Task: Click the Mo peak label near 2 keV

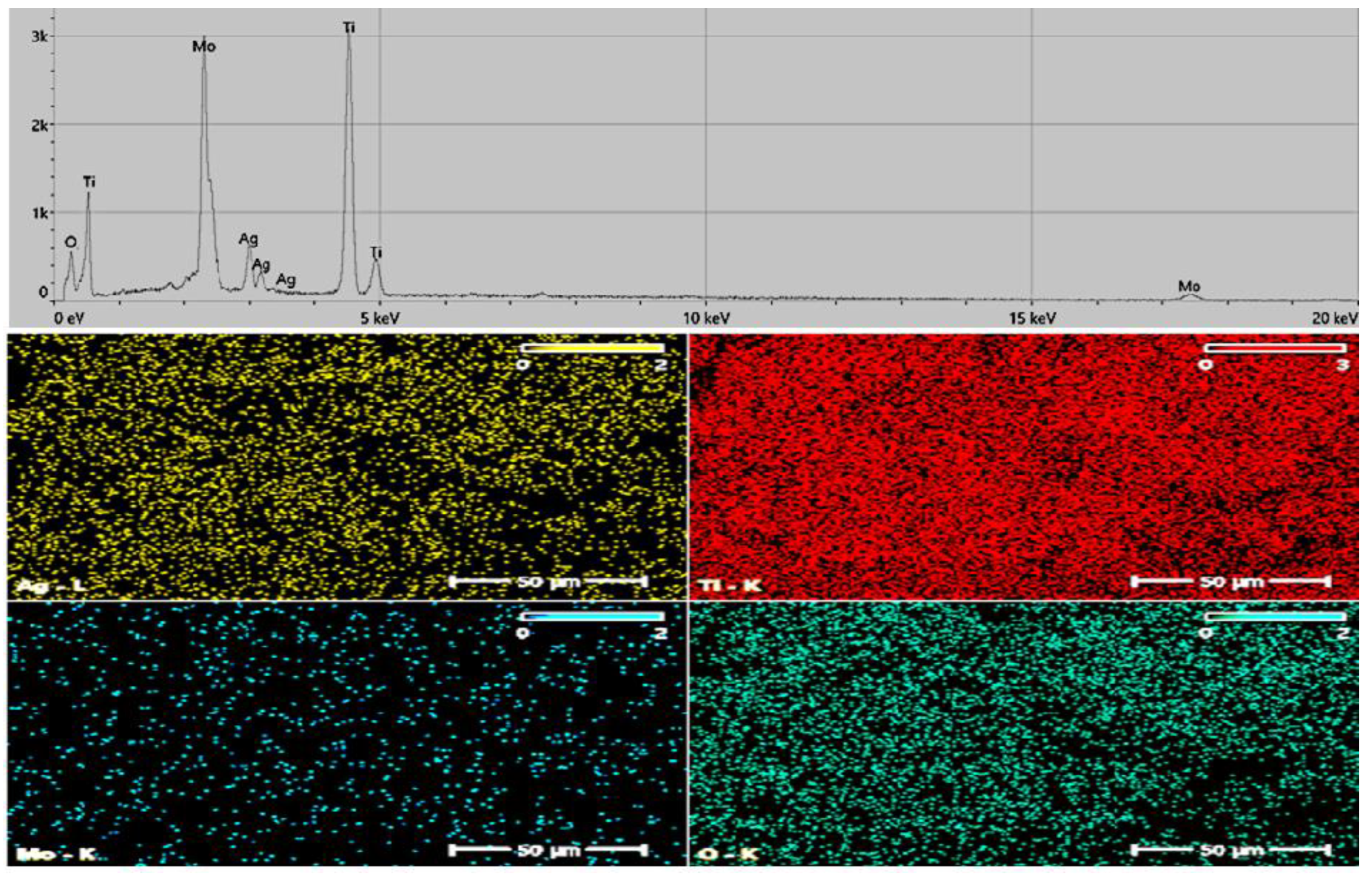Action: point(204,47)
